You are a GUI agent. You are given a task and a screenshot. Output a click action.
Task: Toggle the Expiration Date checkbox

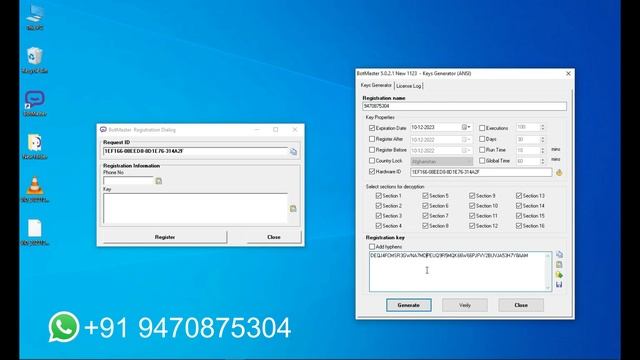click(x=372, y=128)
